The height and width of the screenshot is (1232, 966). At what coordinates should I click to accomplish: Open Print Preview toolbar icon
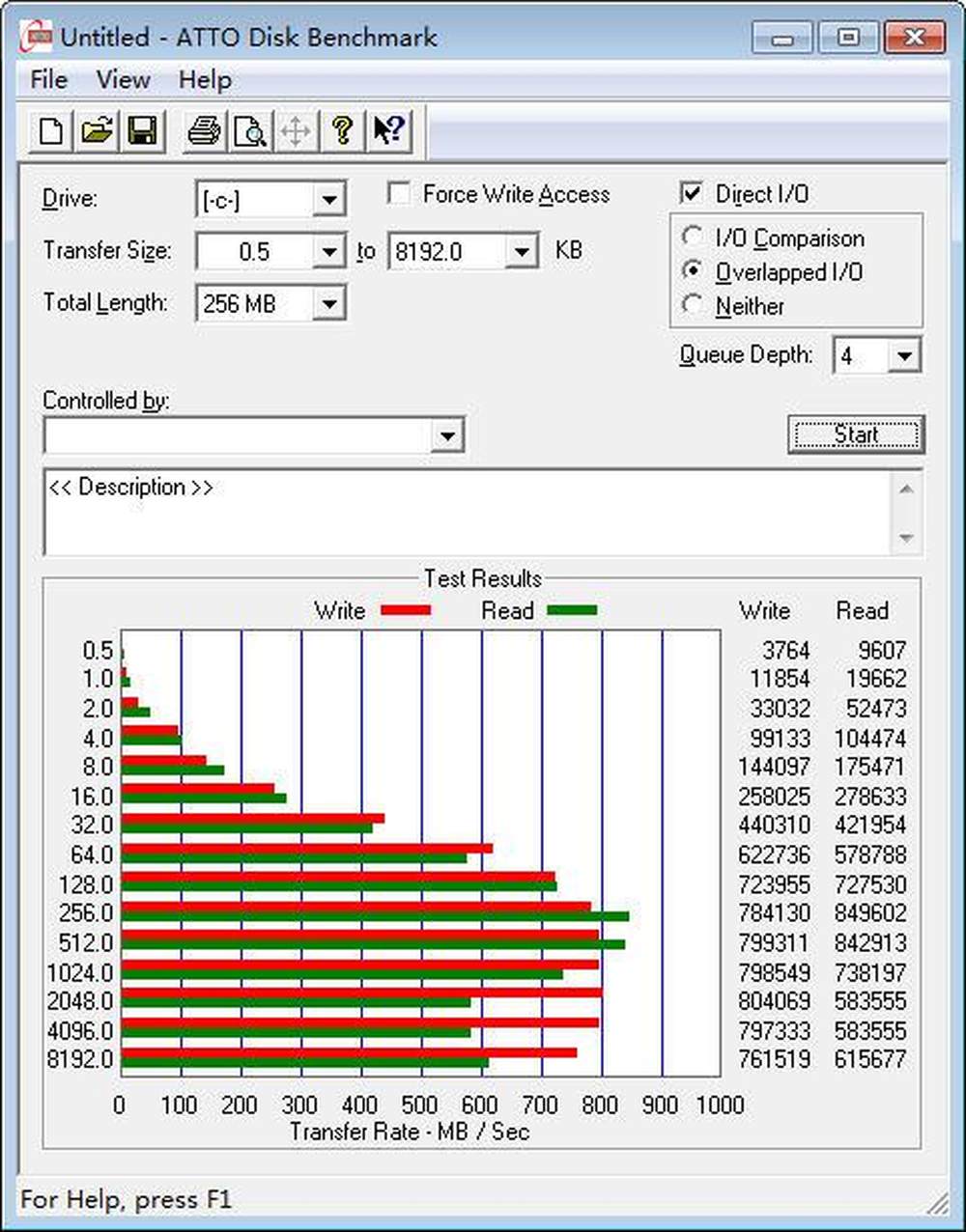250,131
